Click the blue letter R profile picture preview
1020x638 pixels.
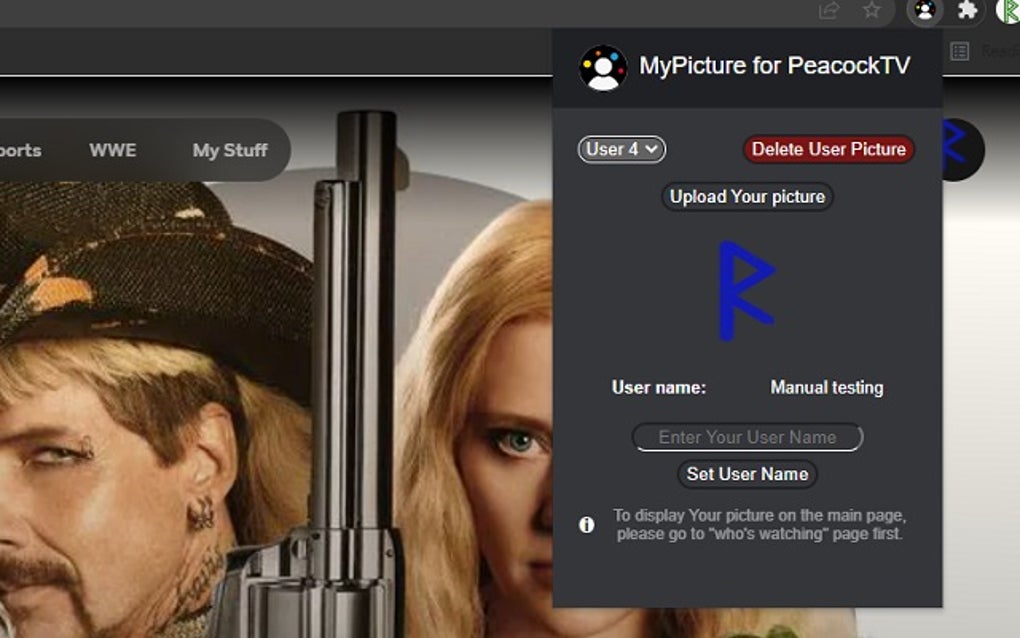(x=745, y=287)
